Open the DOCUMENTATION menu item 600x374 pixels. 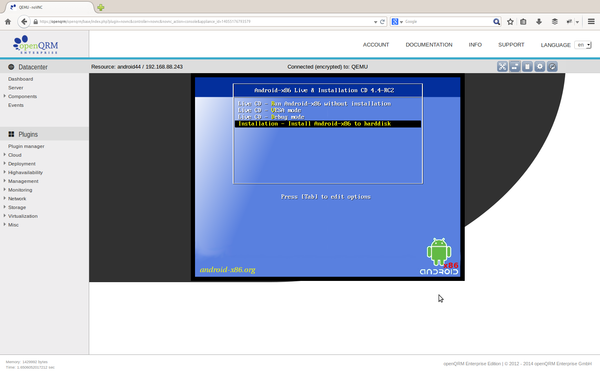pyautogui.click(x=429, y=45)
